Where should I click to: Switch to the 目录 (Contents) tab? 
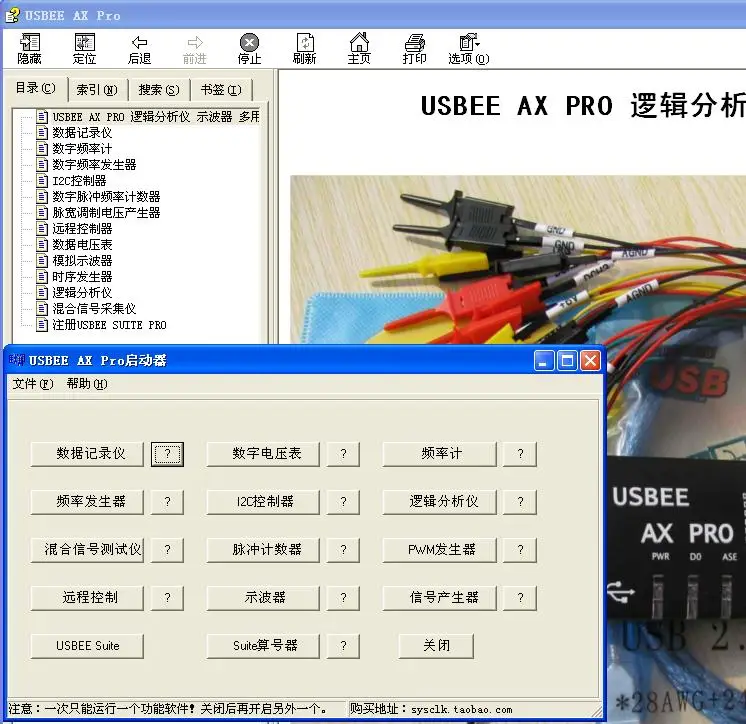tap(36, 88)
